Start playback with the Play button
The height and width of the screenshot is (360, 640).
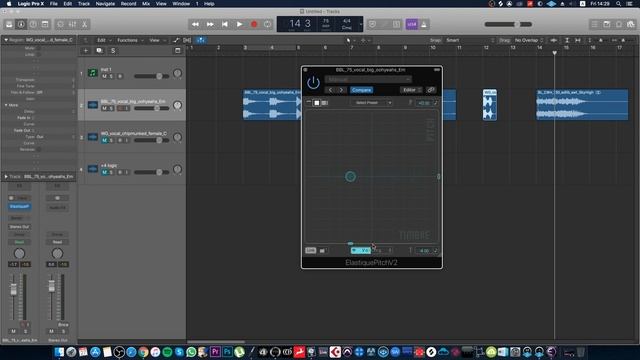coord(240,24)
